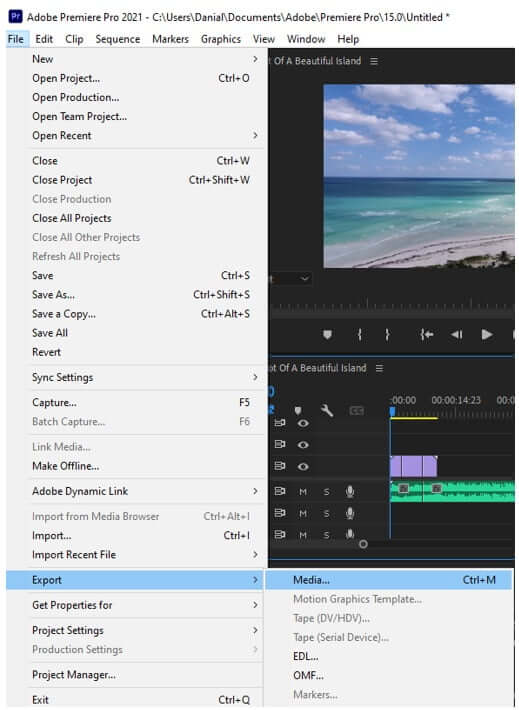Expand the Get Properties for submenu
The image size is (519, 710).
tap(255, 605)
